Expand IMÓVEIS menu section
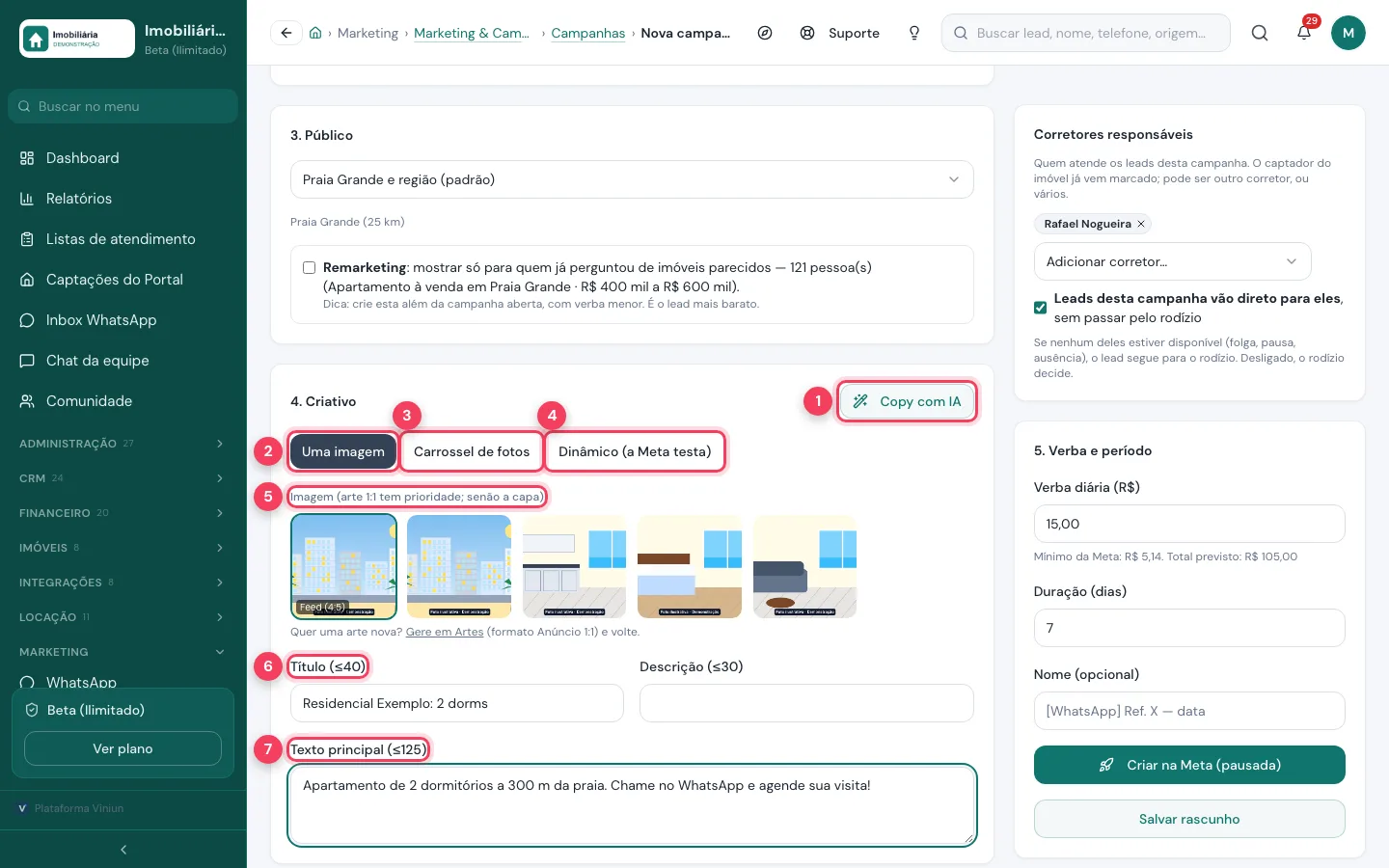This screenshot has height=868, width=1389. (x=123, y=548)
